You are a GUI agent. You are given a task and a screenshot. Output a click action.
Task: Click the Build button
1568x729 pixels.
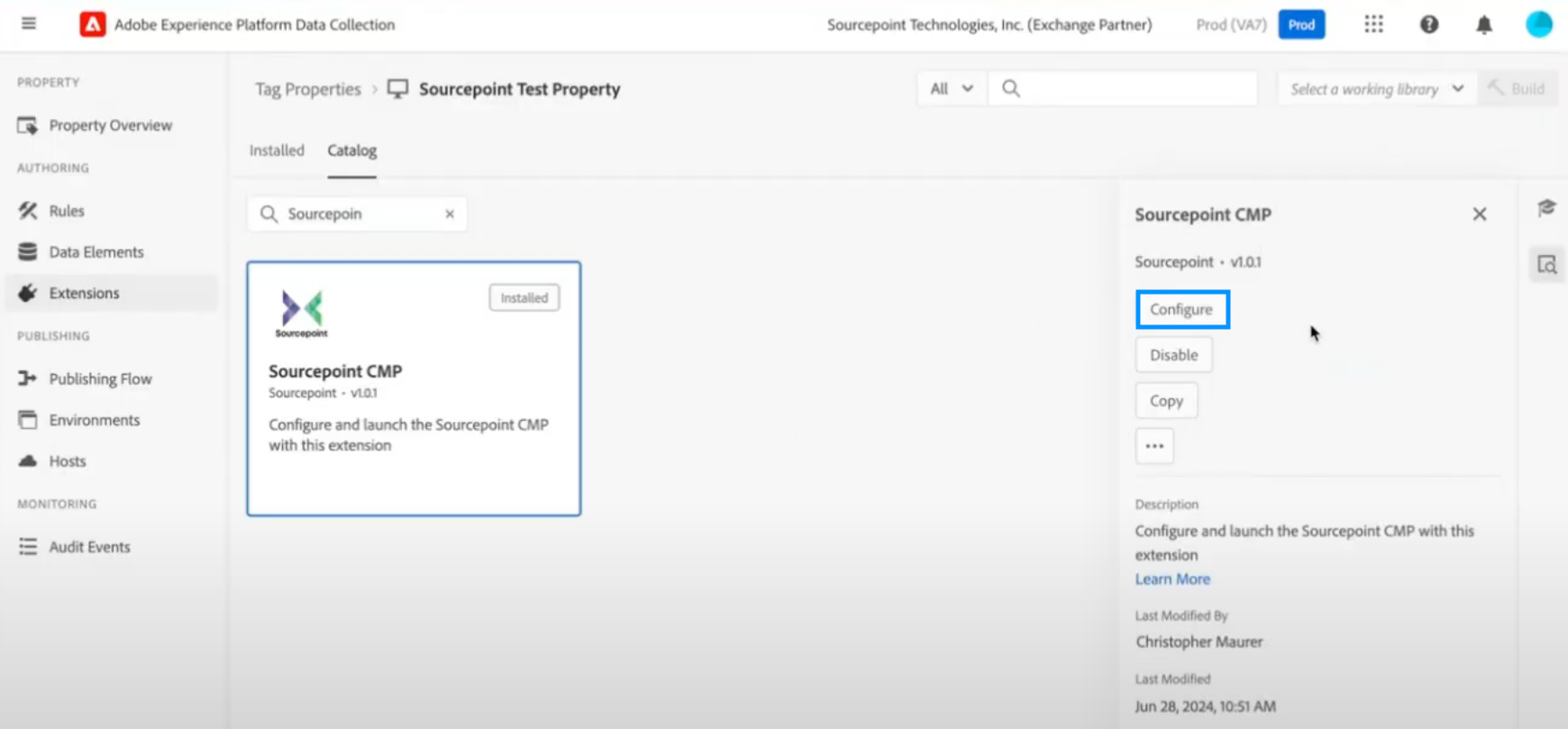1517,88
